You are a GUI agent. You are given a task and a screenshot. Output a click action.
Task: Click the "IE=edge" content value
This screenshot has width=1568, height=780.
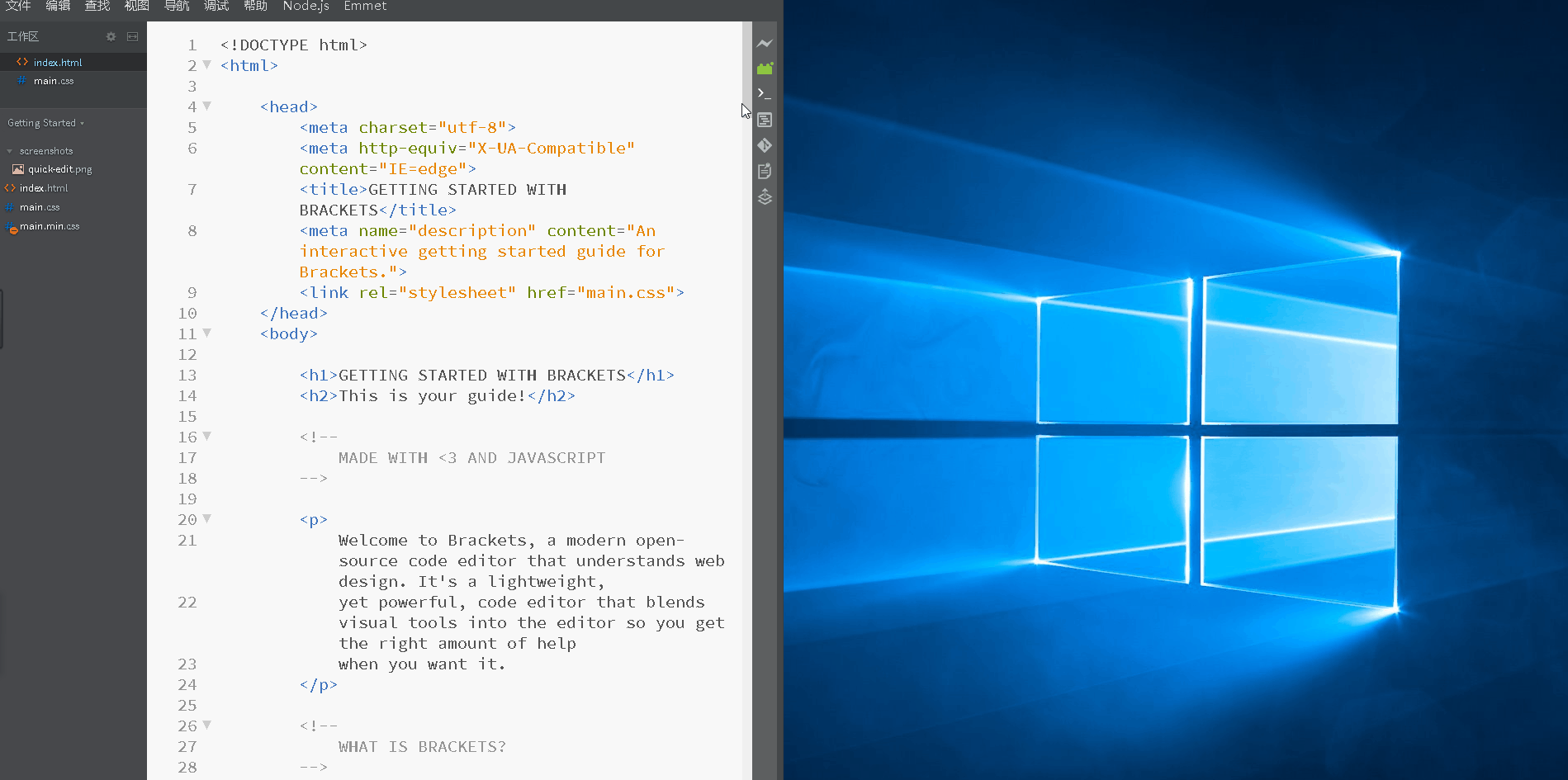tap(423, 168)
